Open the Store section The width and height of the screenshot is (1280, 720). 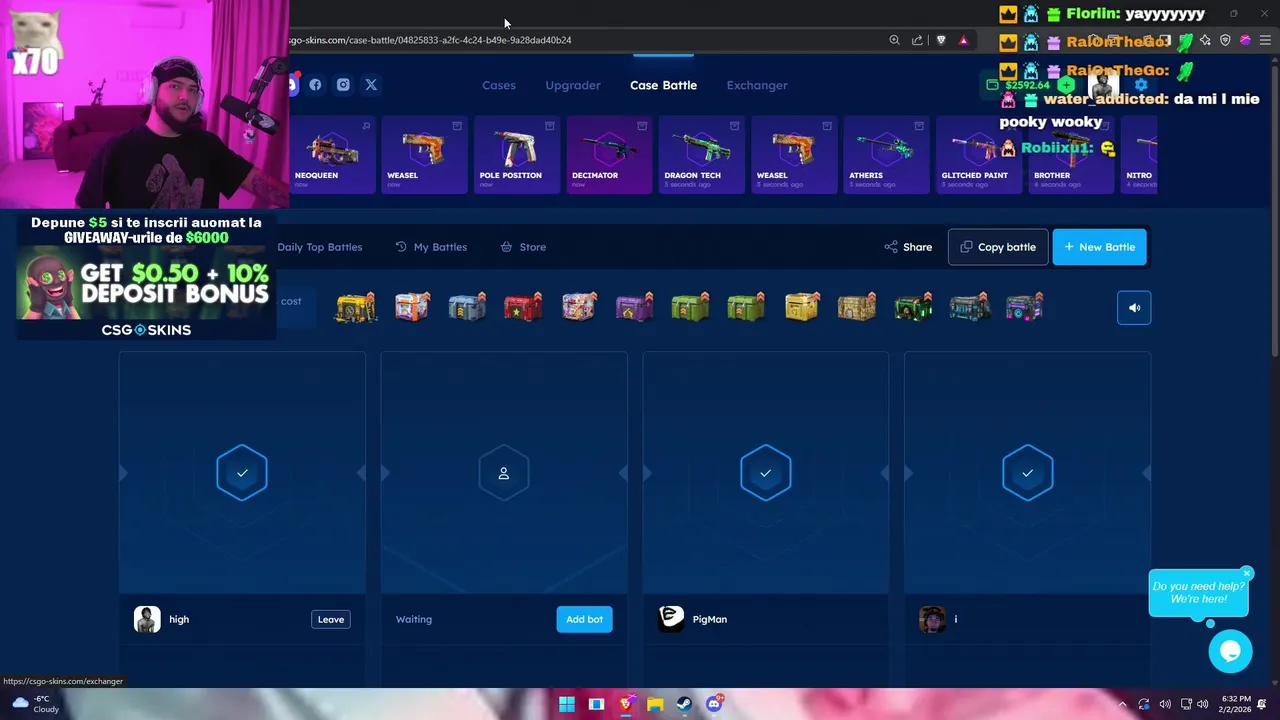tap(523, 247)
